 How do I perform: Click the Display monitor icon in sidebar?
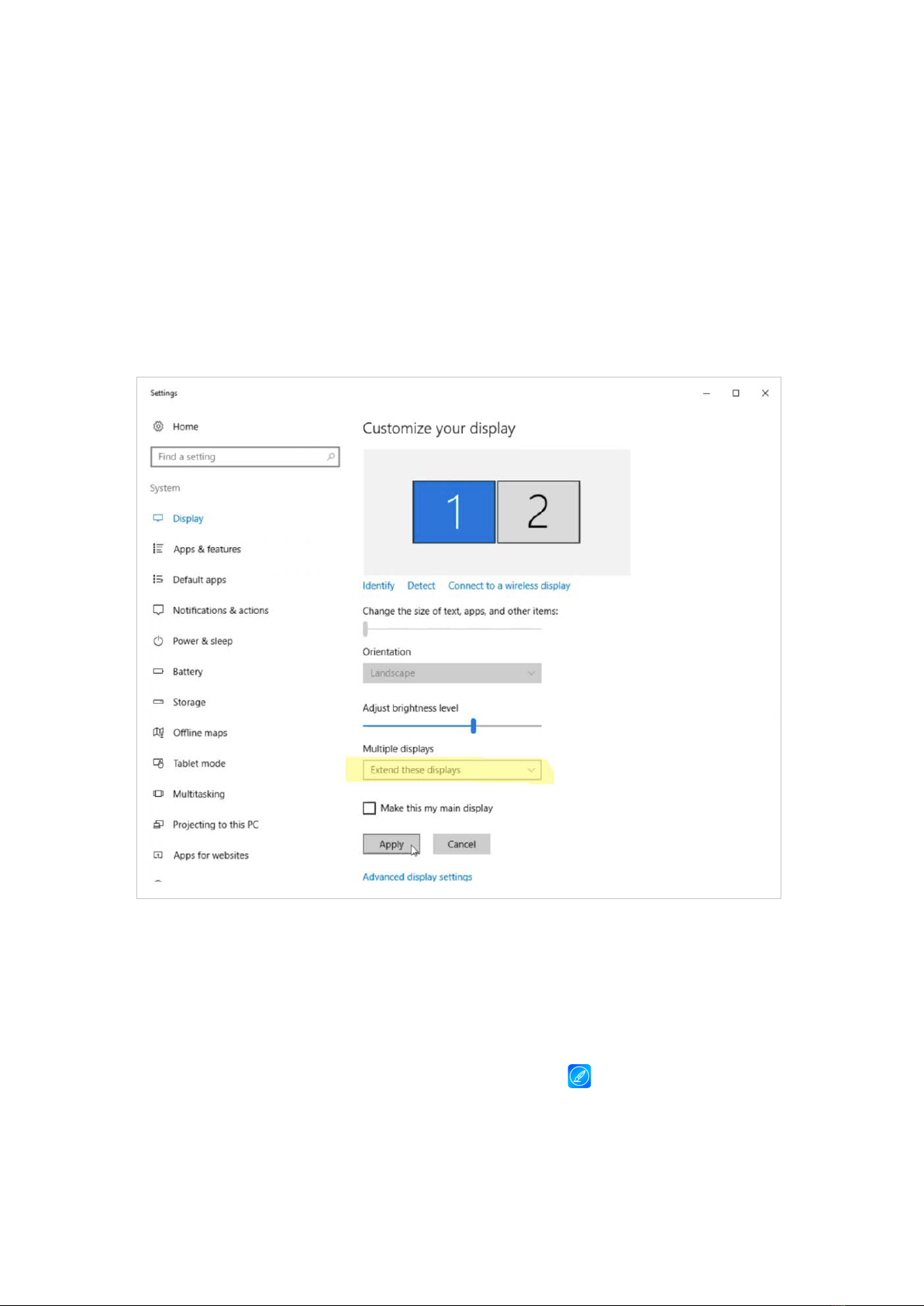[x=158, y=519]
